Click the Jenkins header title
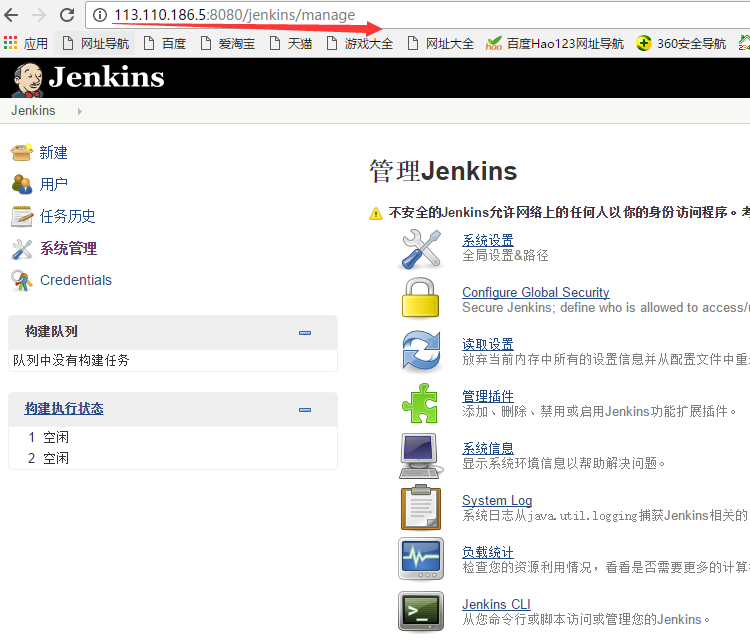Screen dimensions: 750x641 pos(106,77)
